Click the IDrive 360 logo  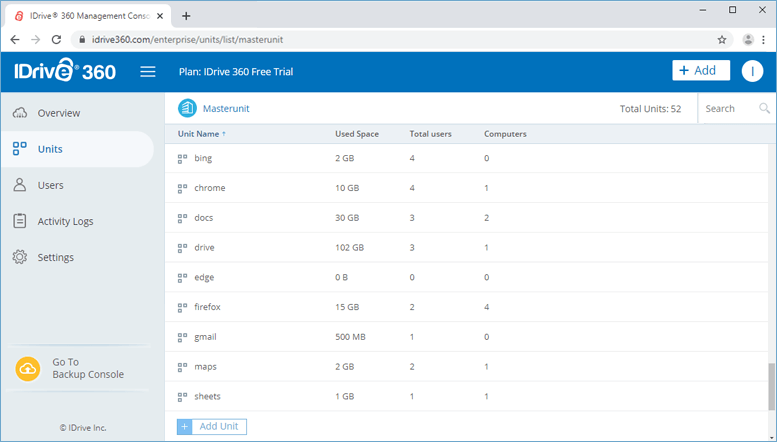[65, 71]
